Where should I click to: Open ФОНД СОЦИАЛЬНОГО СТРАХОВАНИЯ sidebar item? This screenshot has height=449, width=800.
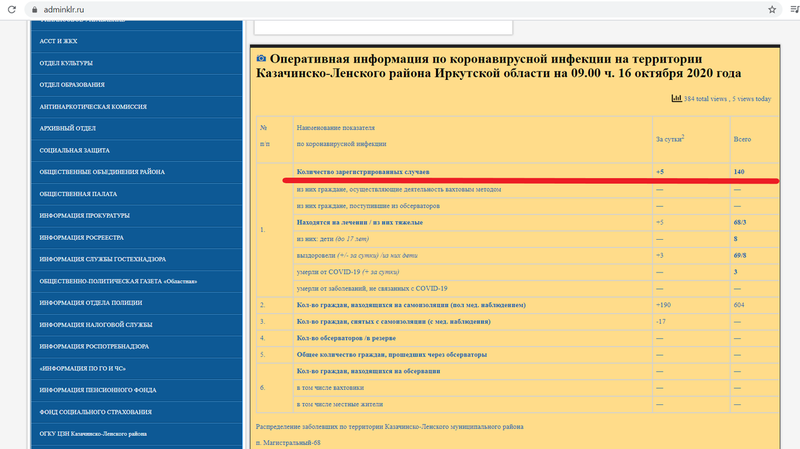(137, 412)
